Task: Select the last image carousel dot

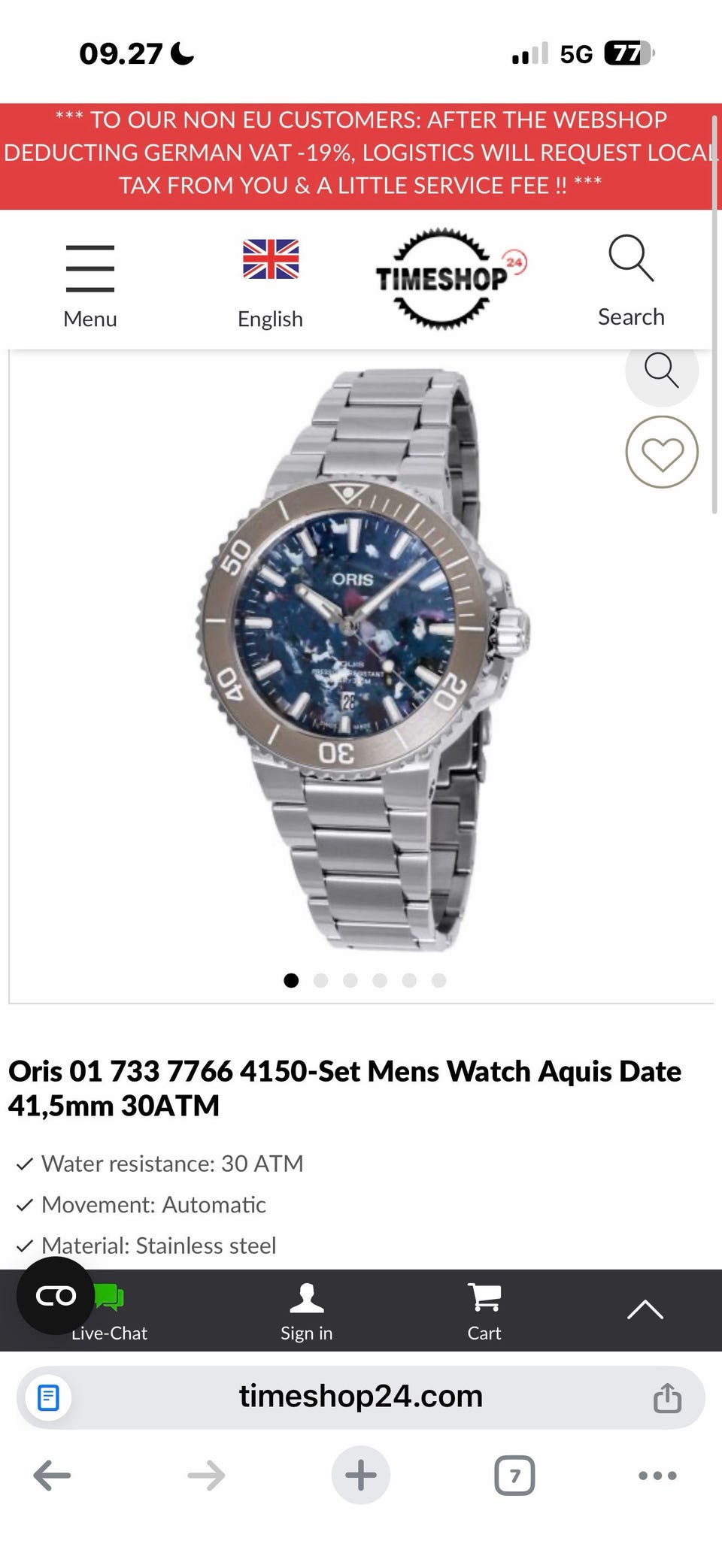Action: pyautogui.click(x=439, y=980)
